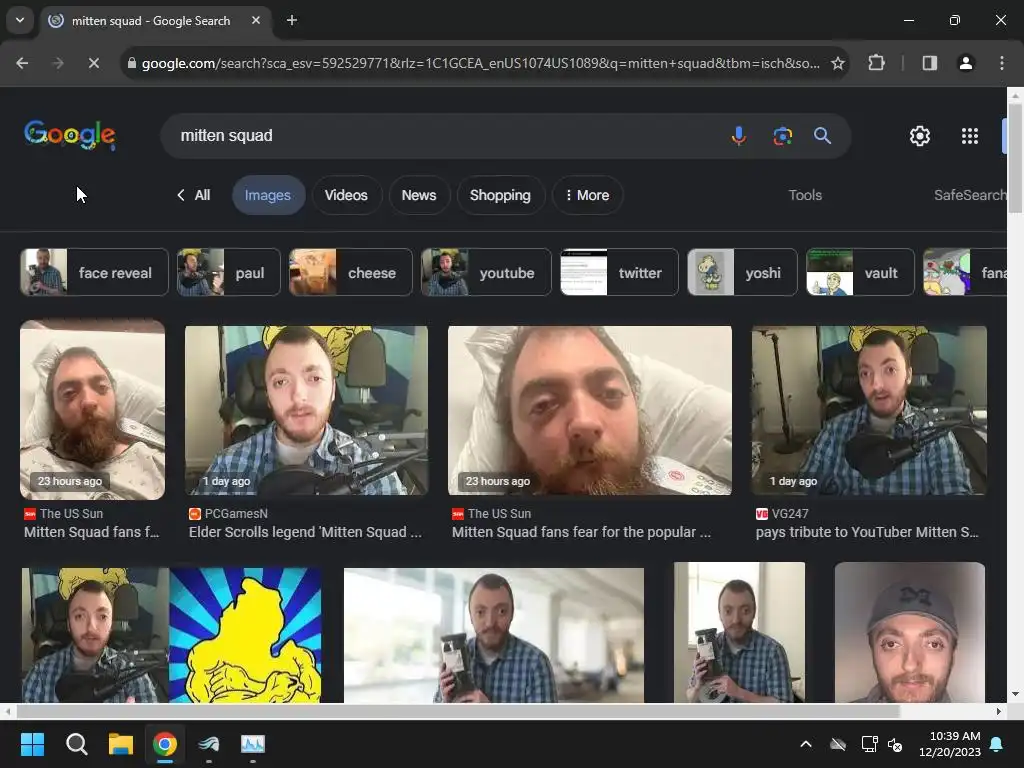Switch to Shopping tab
Screen dimensions: 1024x768
click(x=500, y=195)
